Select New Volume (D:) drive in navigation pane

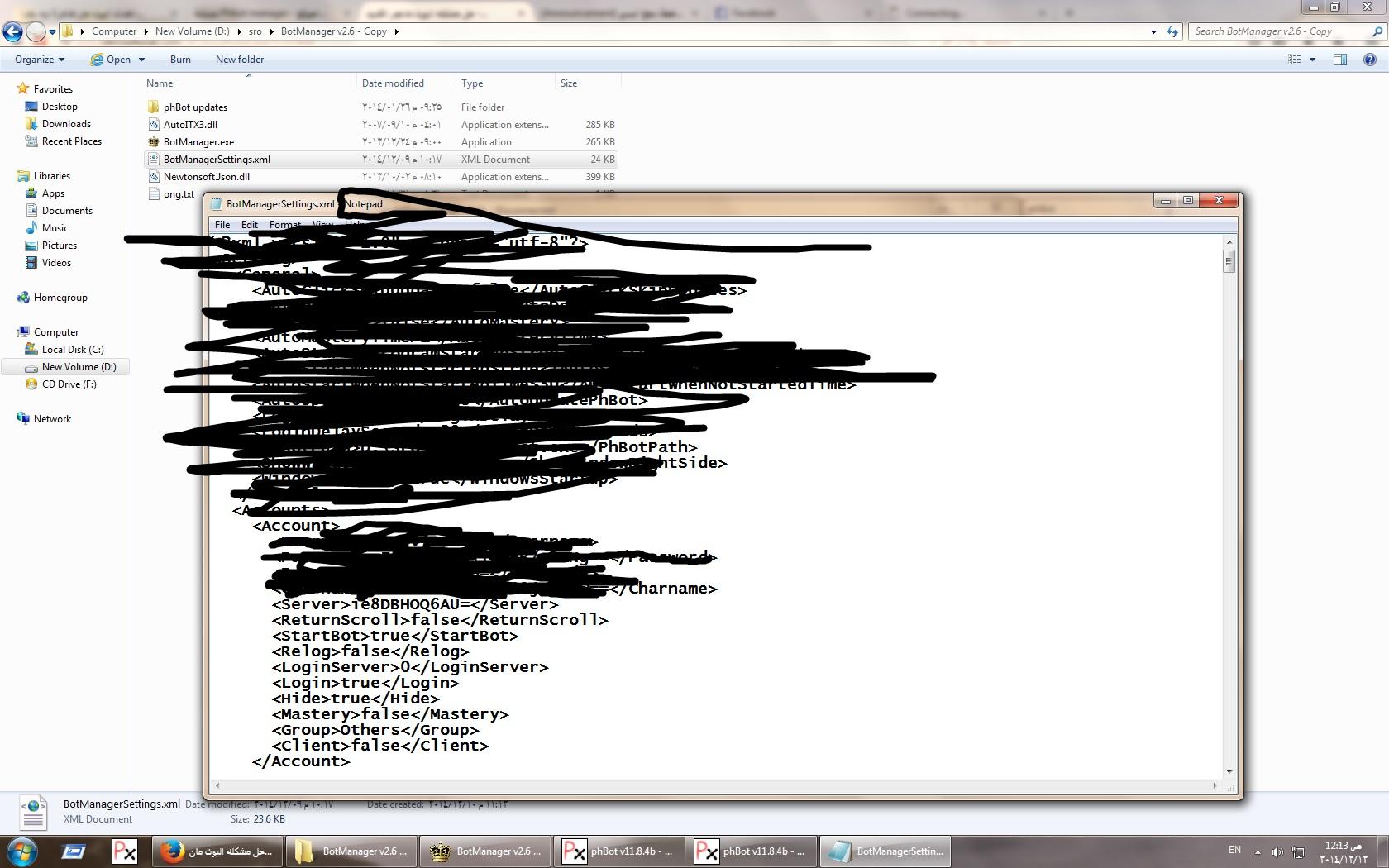coord(79,367)
